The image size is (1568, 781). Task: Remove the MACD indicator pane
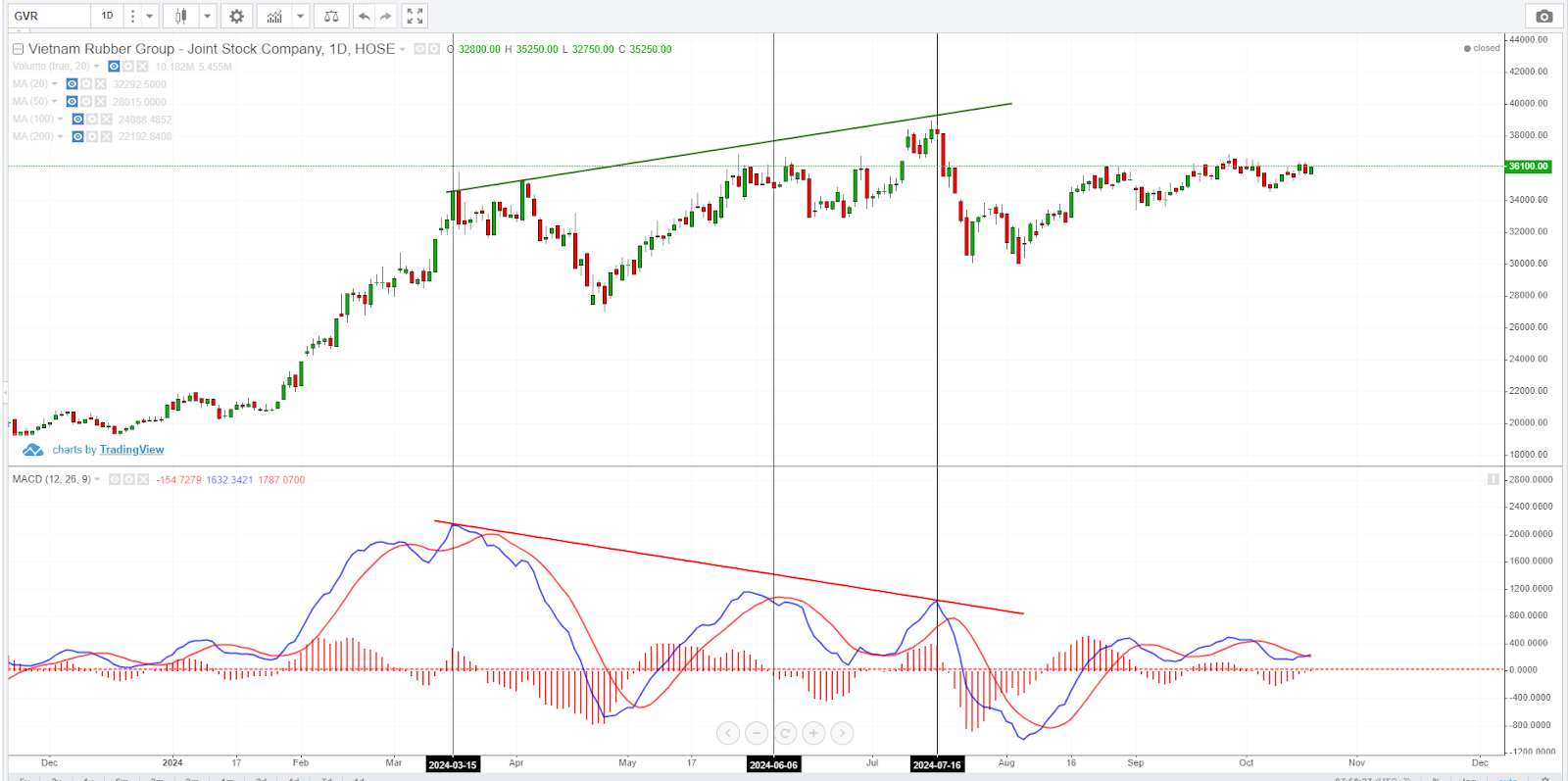pos(143,479)
